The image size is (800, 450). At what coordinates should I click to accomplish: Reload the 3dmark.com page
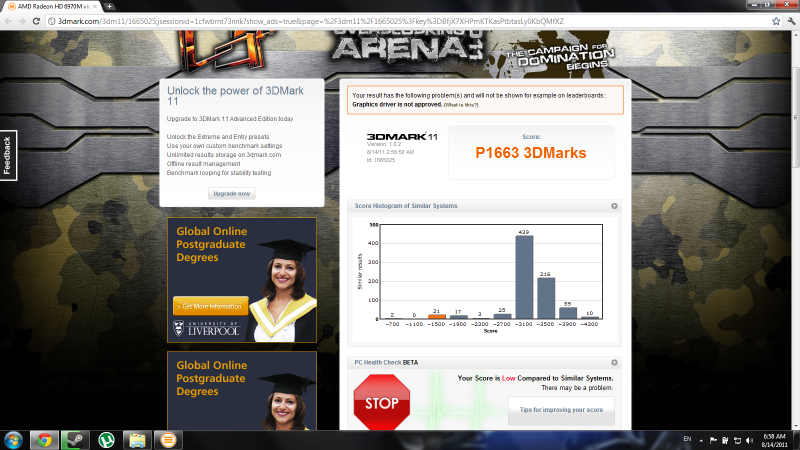point(36,21)
